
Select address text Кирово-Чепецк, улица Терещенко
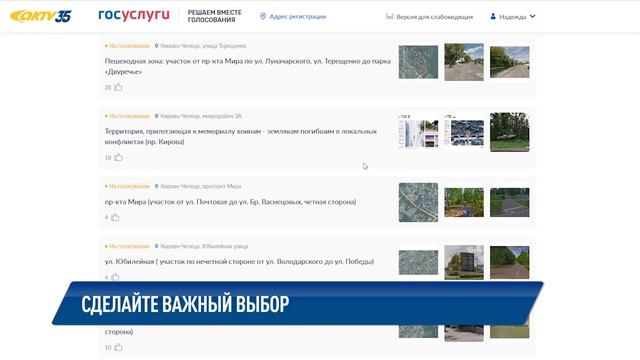pyautogui.click(x=203, y=46)
